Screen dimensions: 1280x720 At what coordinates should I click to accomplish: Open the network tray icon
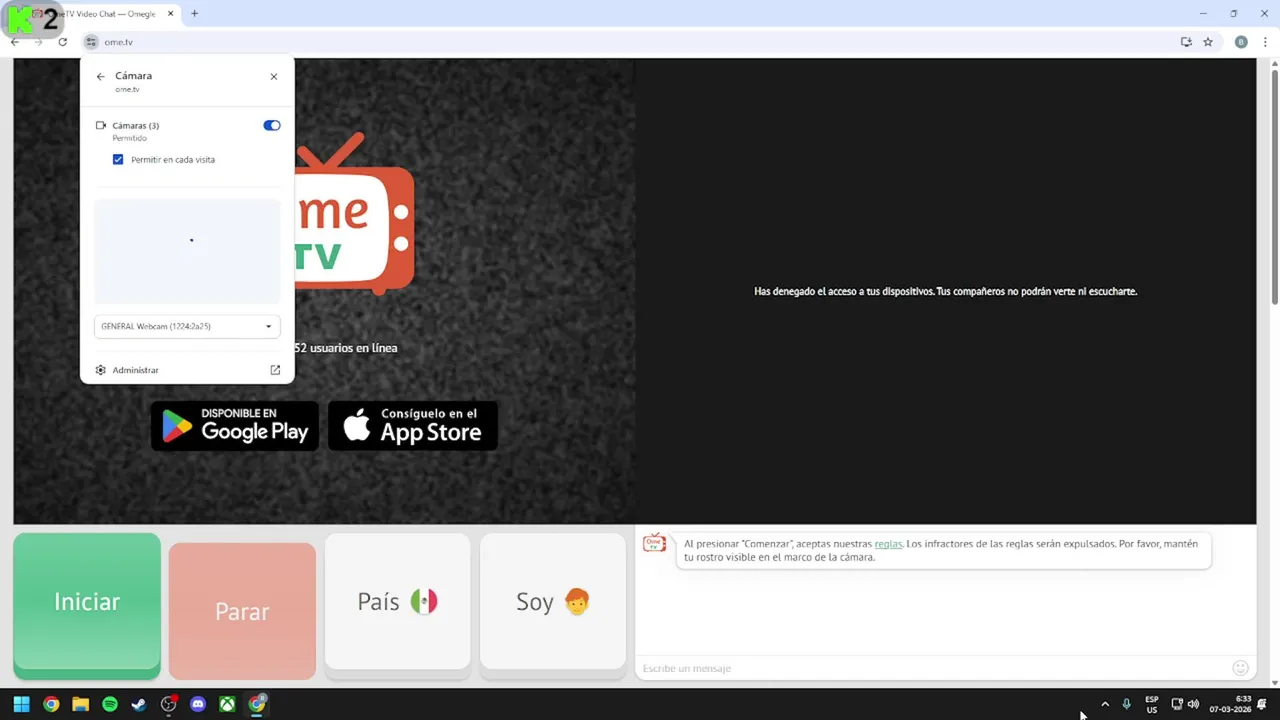tap(1177, 704)
